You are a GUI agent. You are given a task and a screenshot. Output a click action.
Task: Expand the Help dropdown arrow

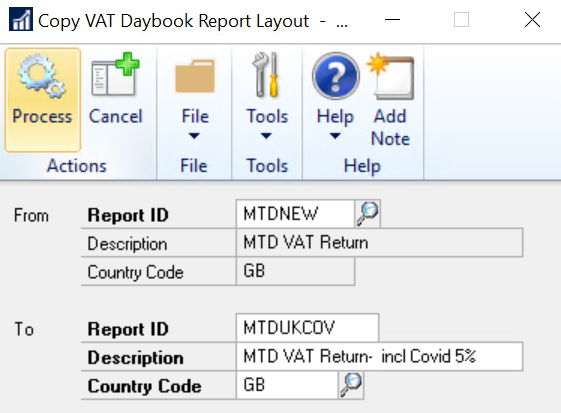point(335,136)
